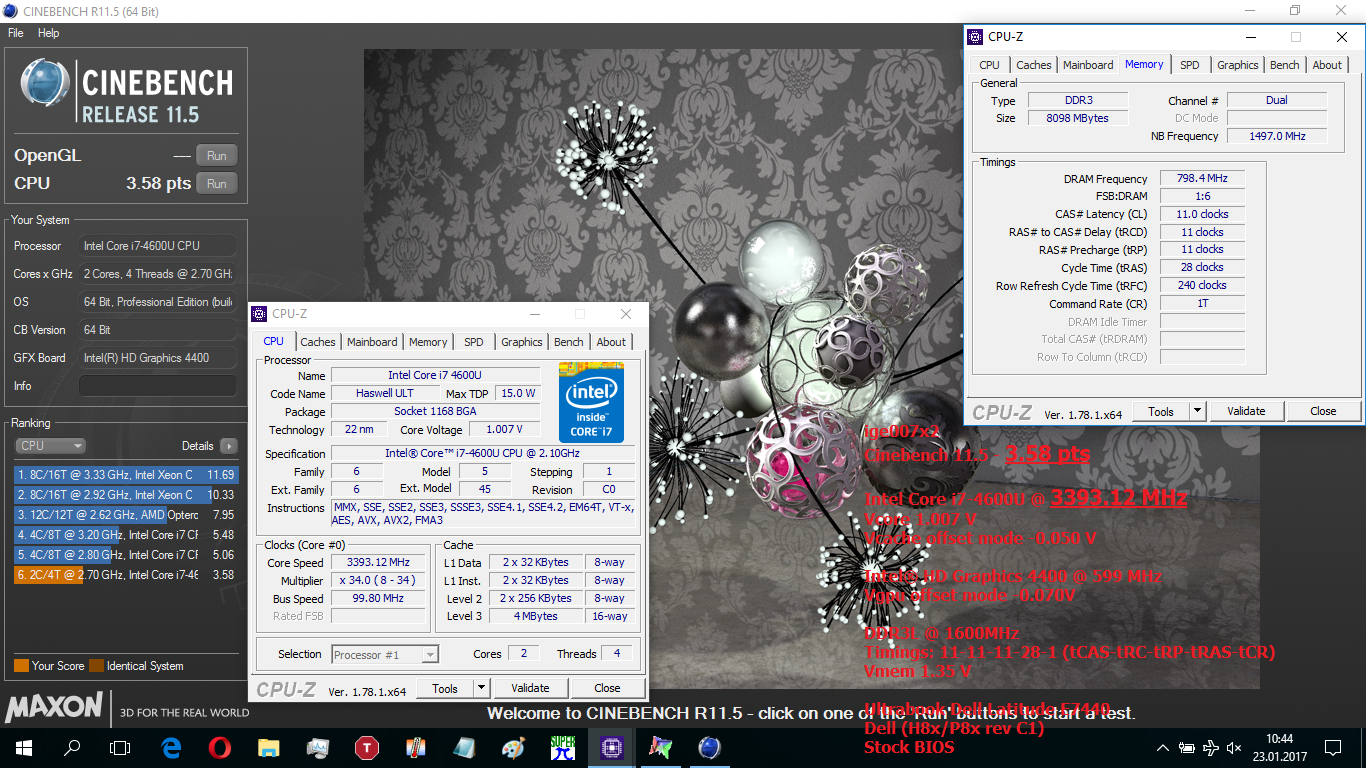Viewport: 1366px width, 769px height.
Task: Open Bench tab in CPU-Z Memory window
Action: pos(1285,65)
